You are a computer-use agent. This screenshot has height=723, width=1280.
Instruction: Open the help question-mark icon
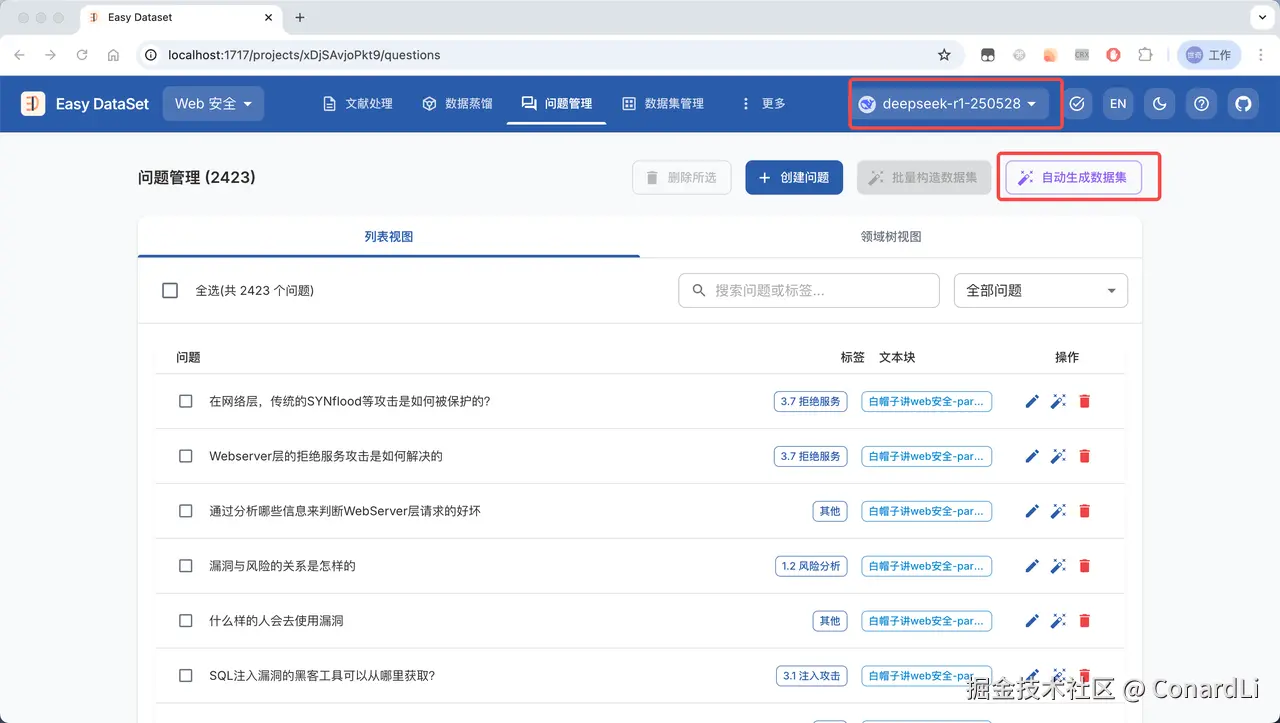[x=1202, y=103]
